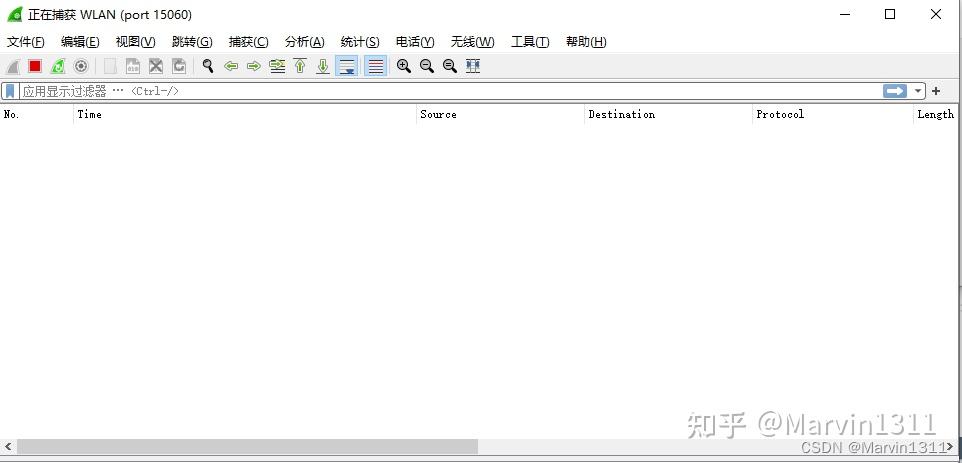Toggle auto-scroll during live capture
The image size is (962, 463).
[347, 66]
